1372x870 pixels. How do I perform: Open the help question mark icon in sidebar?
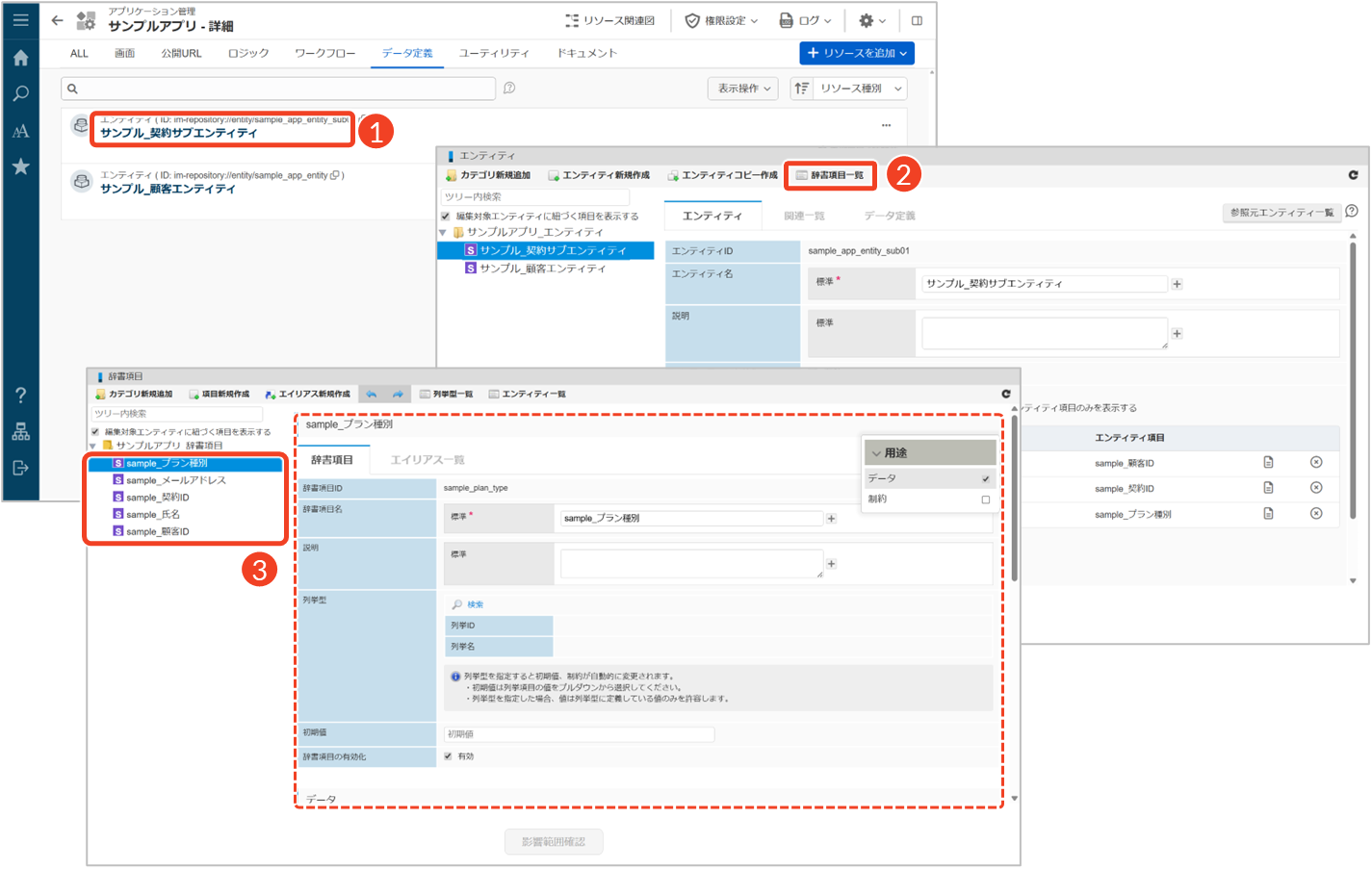coord(20,396)
